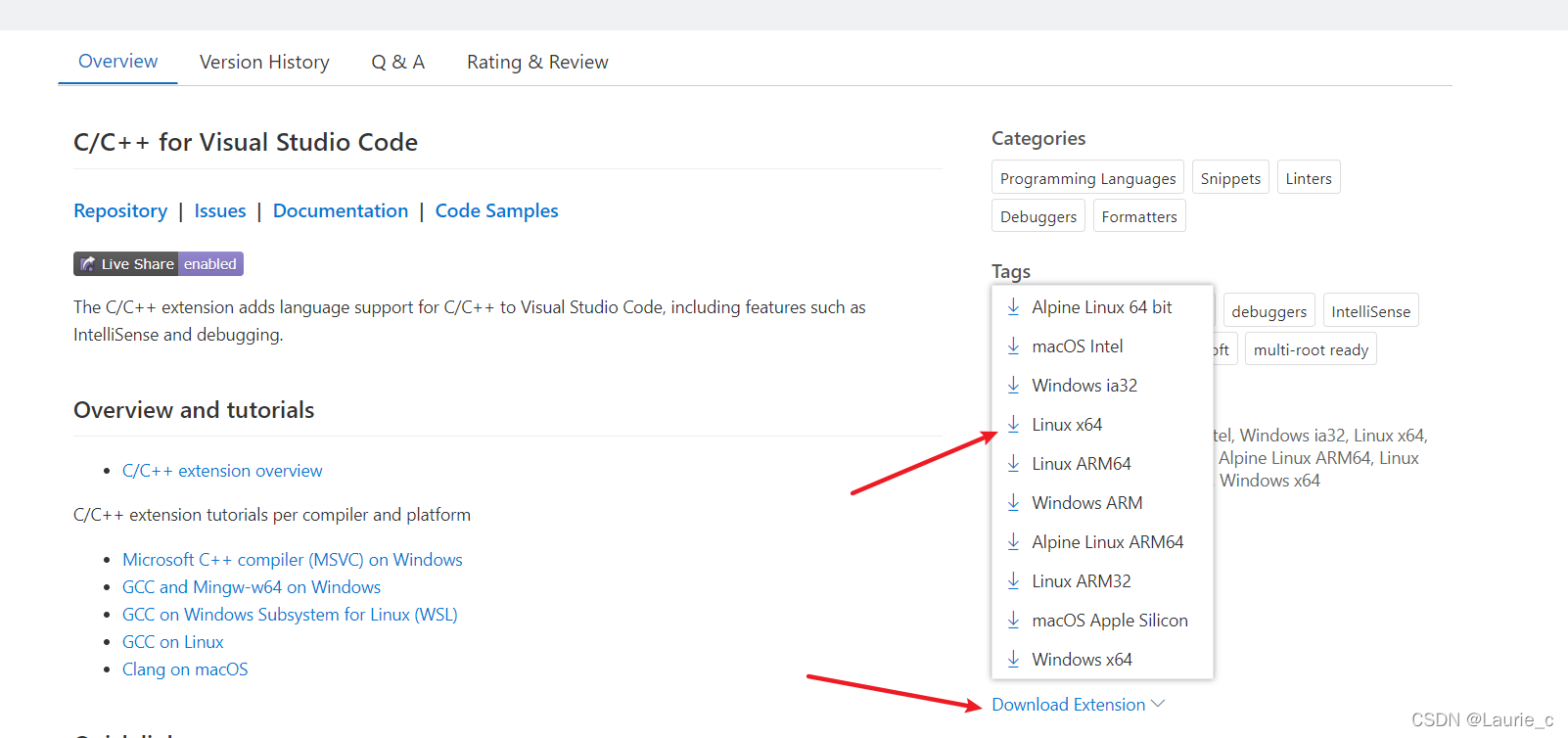Screen dimensions: 1568x738
Task: Open the Rating & Review tab
Action: (537, 63)
